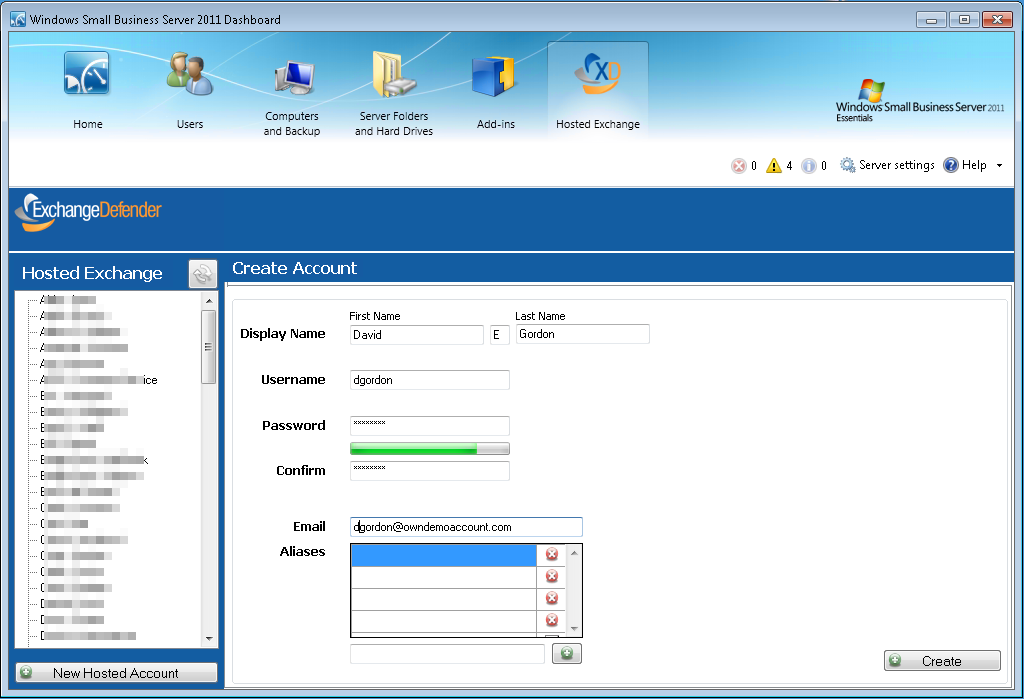The height and width of the screenshot is (699, 1024).
Task: Expand the dropdown arrow next to Help
Action: 999,166
